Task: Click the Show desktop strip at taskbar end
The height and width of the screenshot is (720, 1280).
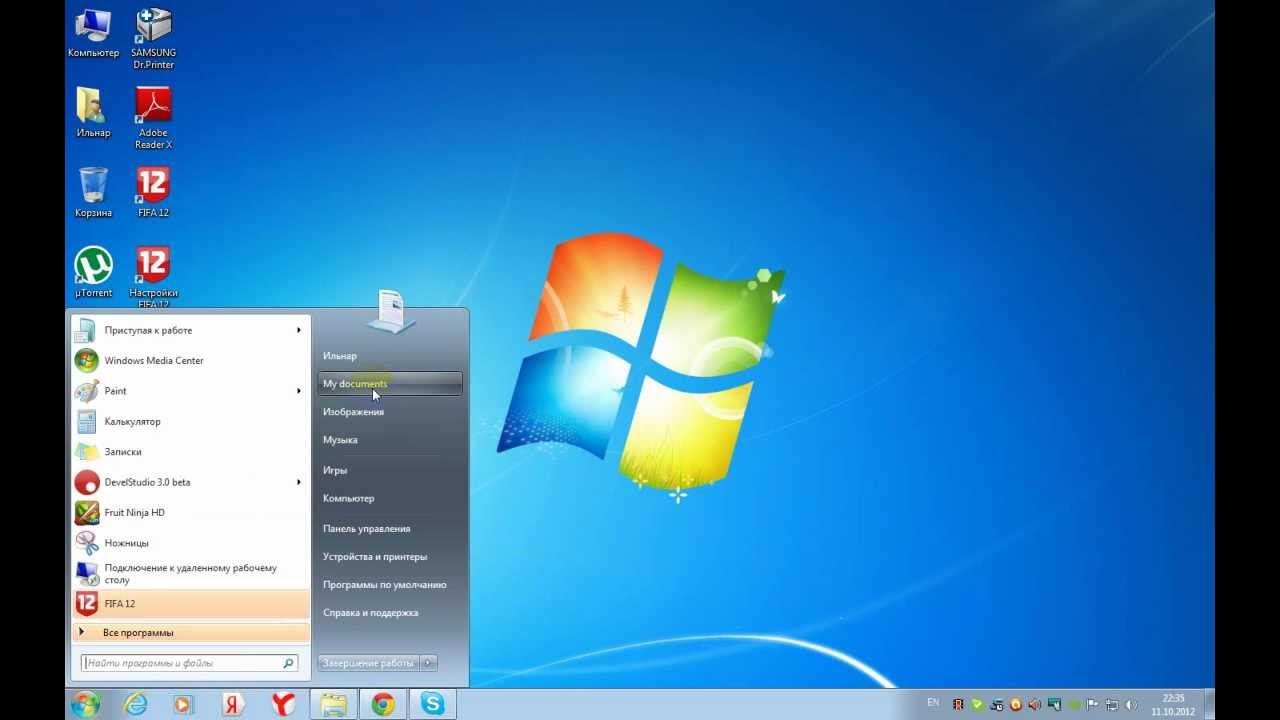Action: coord(1209,704)
